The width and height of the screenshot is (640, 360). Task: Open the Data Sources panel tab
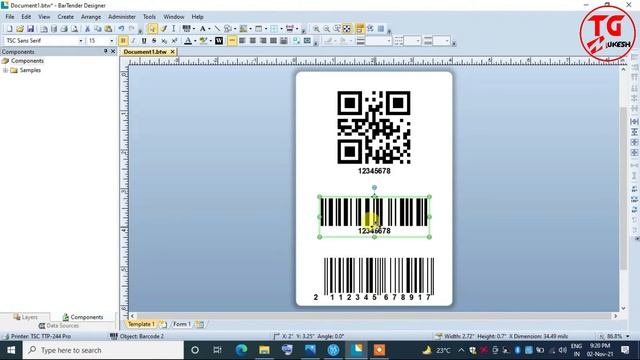pyautogui.click(x=58, y=326)
